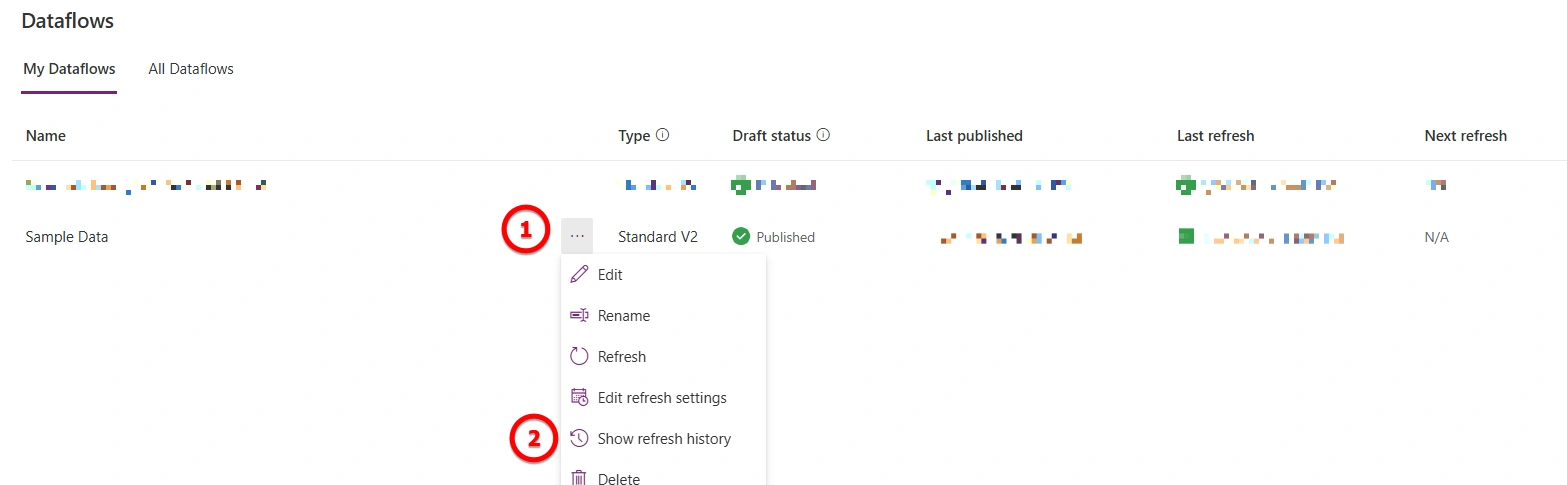Click the green Published checkmark icon
The width and height of the screenshot is (1567, 485).
pos(741,237)
